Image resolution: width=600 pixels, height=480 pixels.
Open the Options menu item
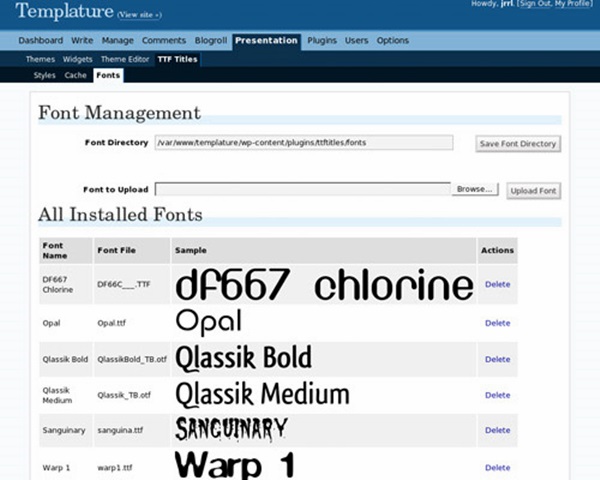tap(393, 41)
